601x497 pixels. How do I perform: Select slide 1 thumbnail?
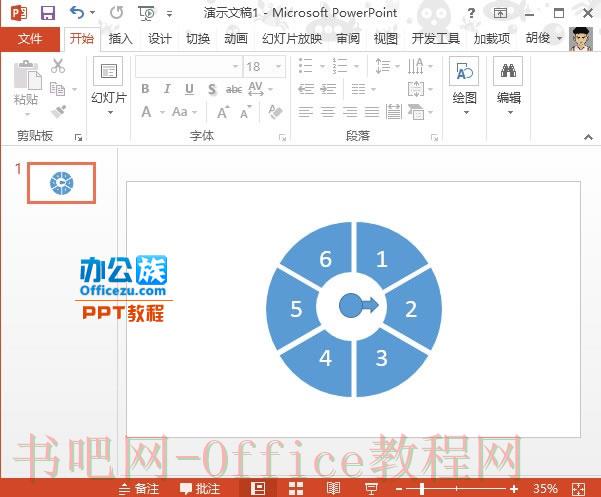(61, 183)
